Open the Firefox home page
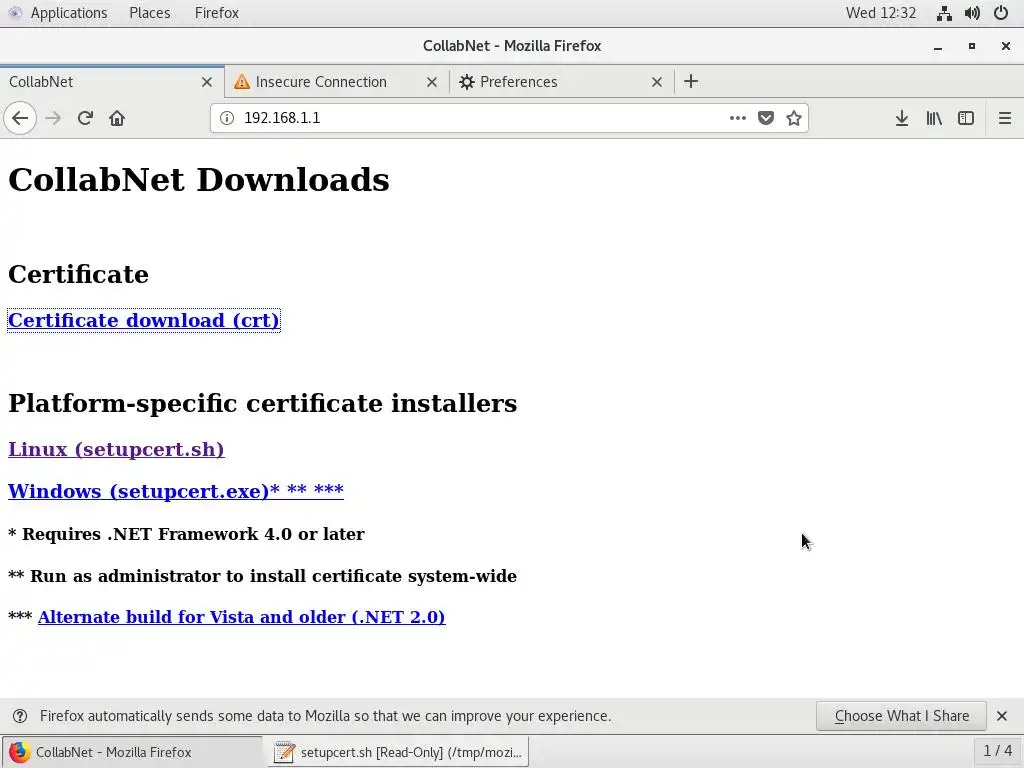This screenshot has height=768, width=1024. point(117,118)
